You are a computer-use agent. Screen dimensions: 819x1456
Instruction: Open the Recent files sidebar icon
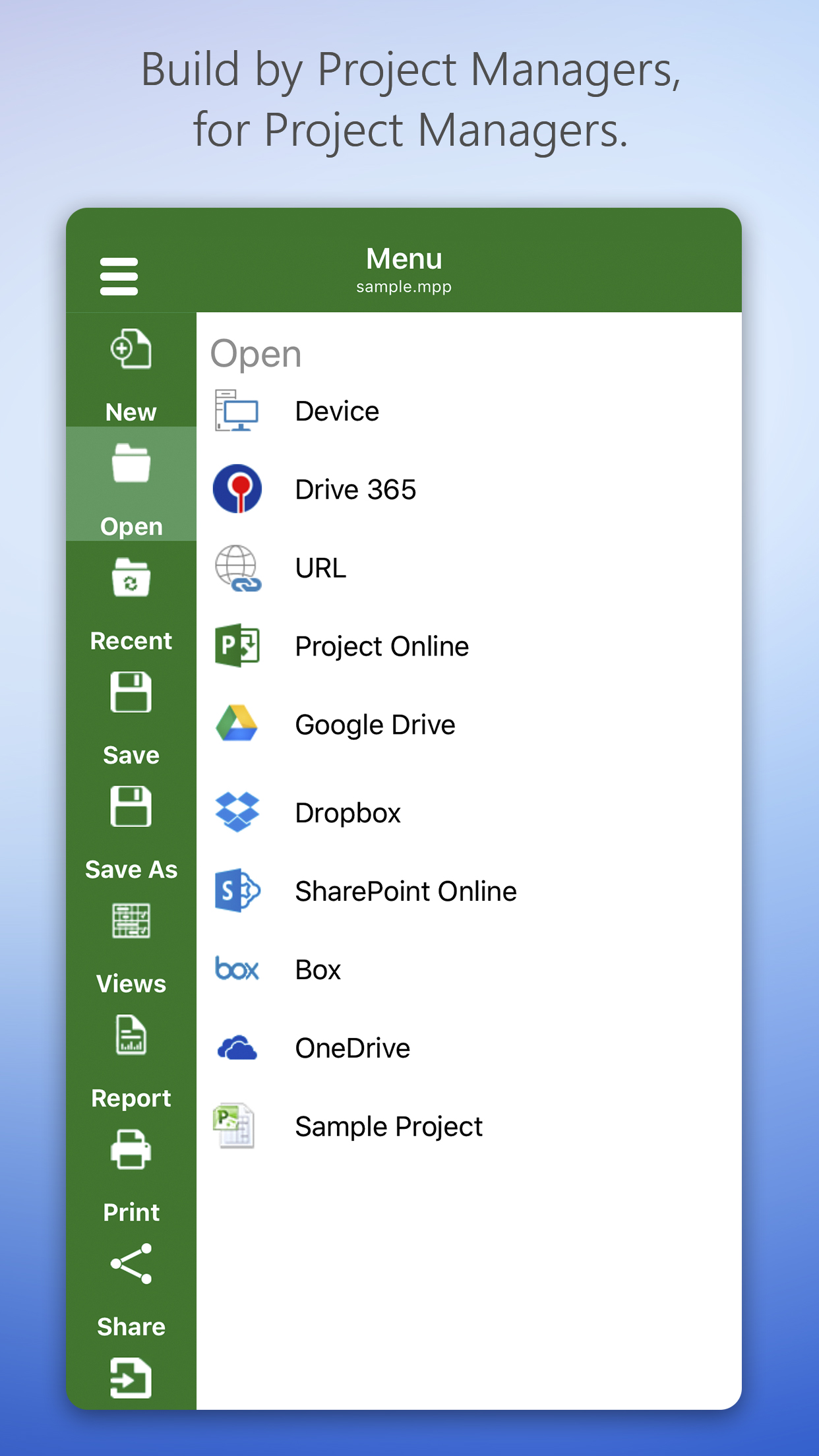tap(131, 578)
